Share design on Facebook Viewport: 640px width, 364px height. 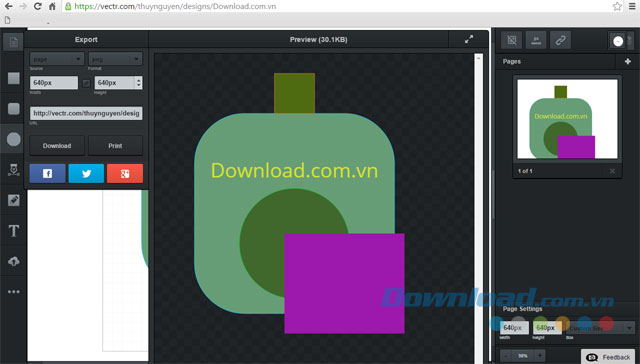[x=47, y=173]
